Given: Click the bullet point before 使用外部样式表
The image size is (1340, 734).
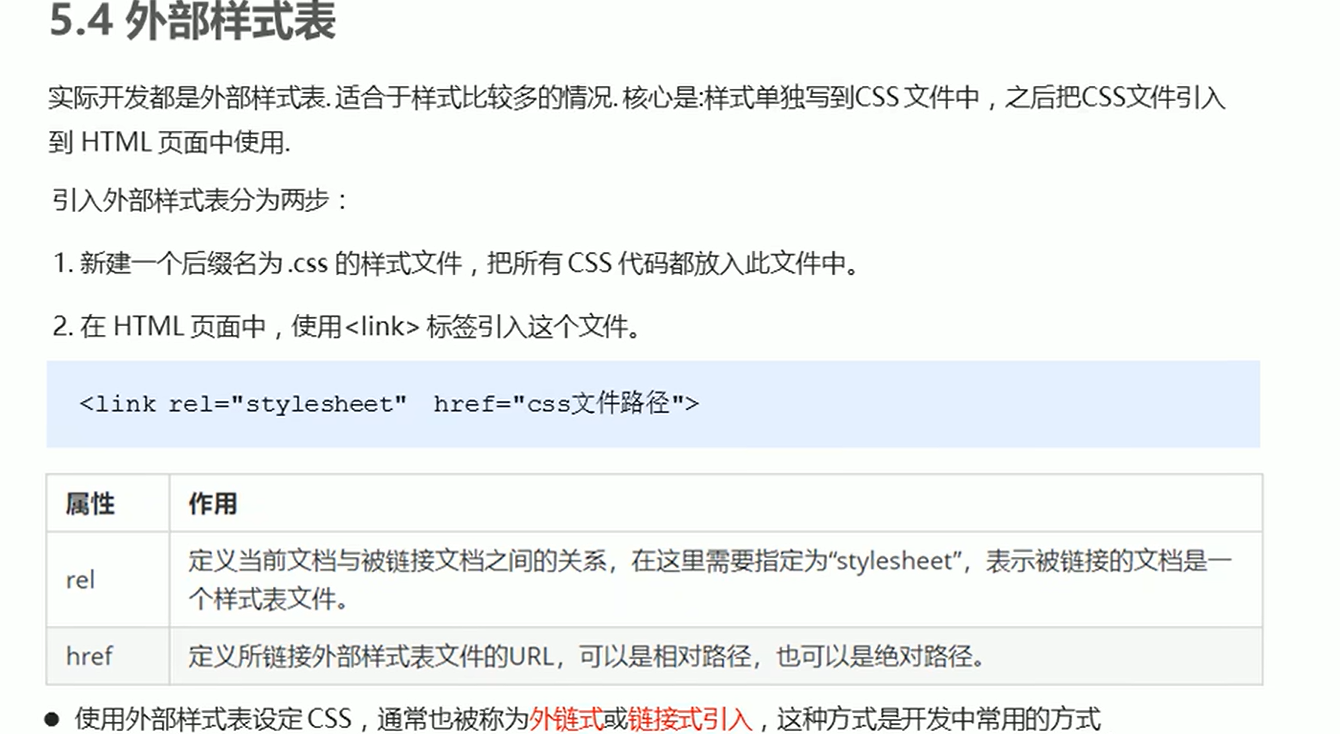Looking at the screenshot, I should pos(54,718).
